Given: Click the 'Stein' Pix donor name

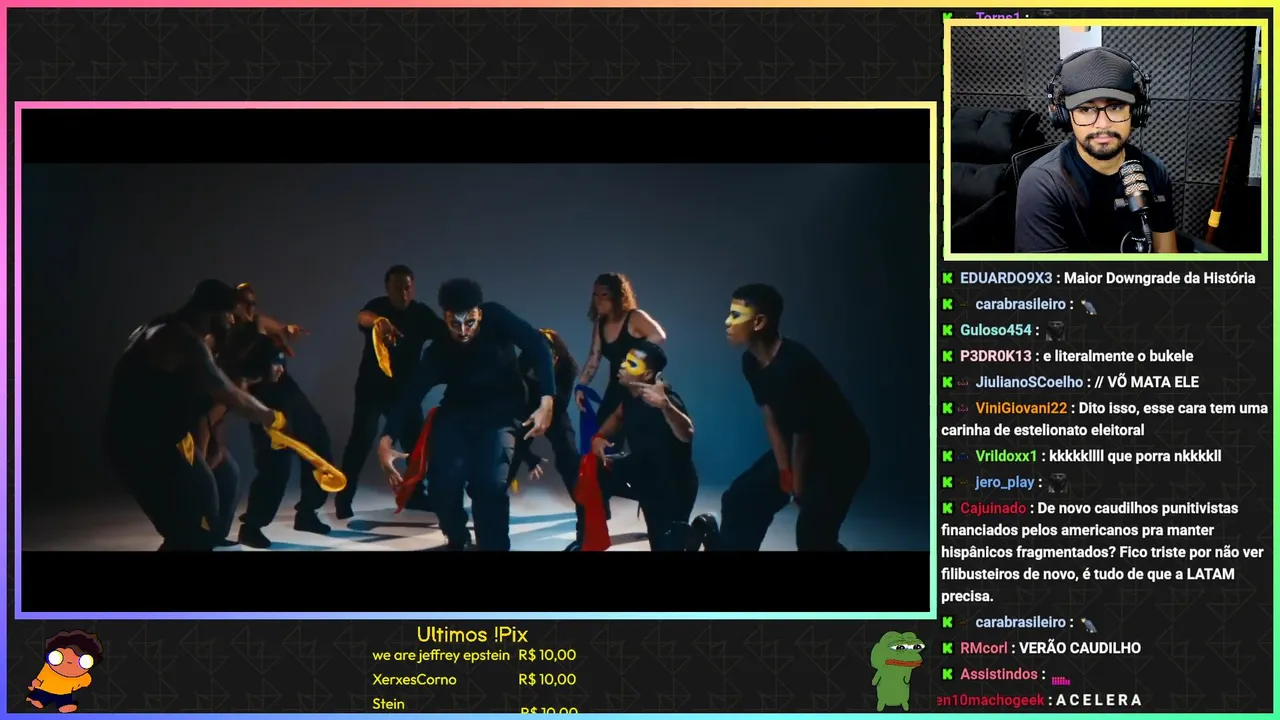Looking at the screenshot, I should [388, 704].
